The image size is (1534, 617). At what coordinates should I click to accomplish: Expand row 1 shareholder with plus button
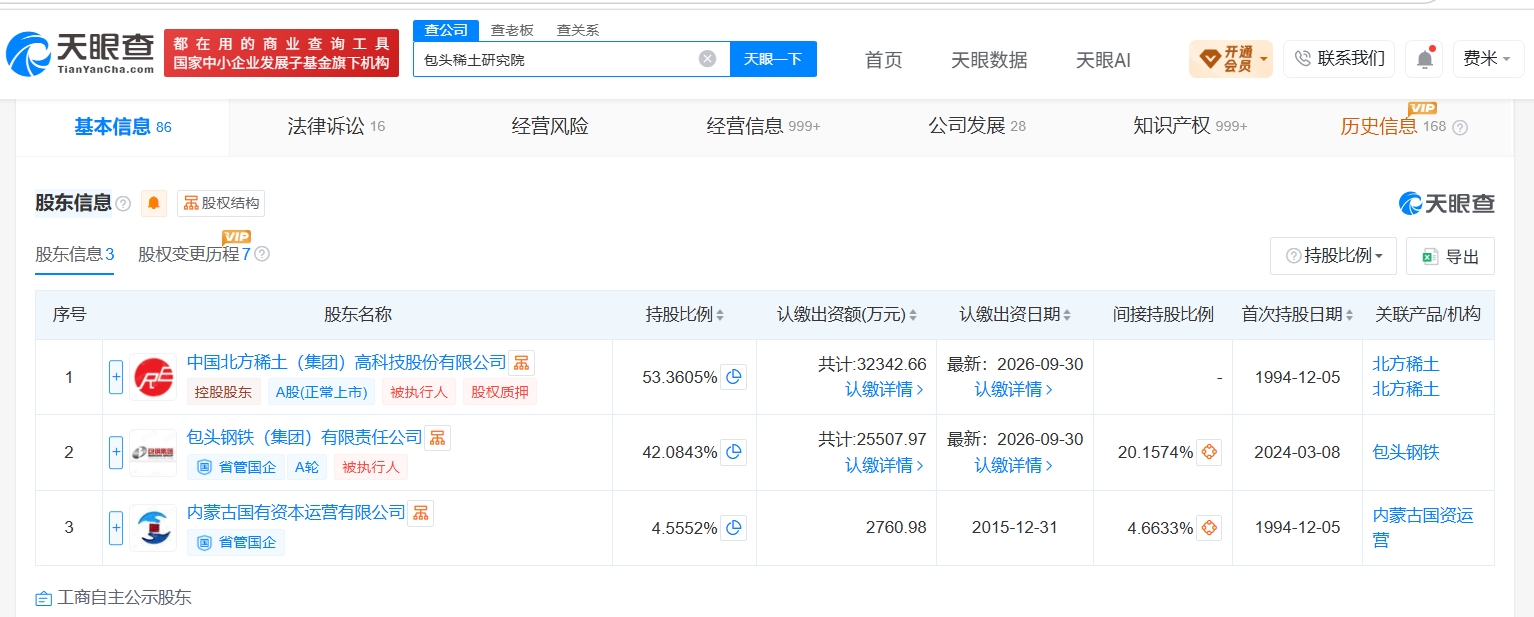coord(116,377)
